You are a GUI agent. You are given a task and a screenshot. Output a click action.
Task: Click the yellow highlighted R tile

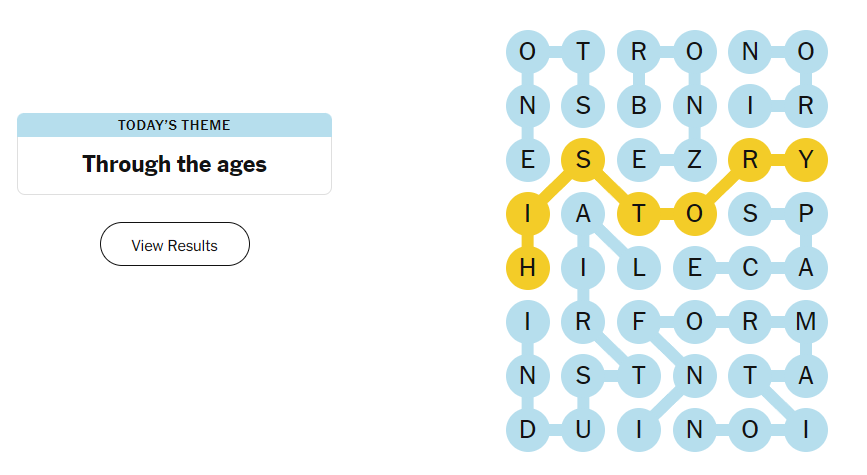[750, 159]
